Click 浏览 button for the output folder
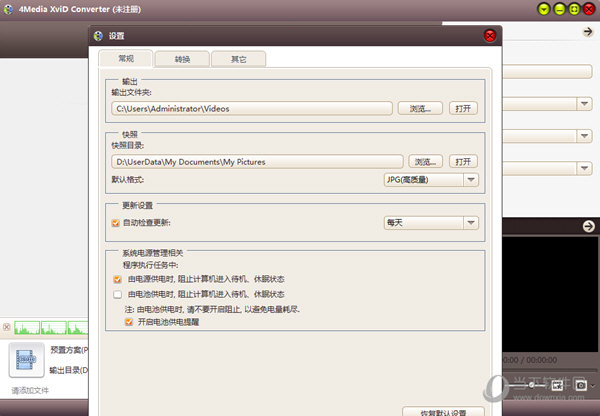The width and height of the screenshot is (600, 416). click(420, 109)
